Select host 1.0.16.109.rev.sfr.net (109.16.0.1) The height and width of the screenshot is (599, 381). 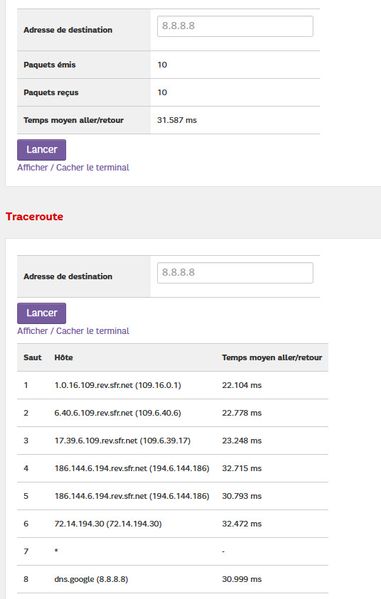[118, 385]
